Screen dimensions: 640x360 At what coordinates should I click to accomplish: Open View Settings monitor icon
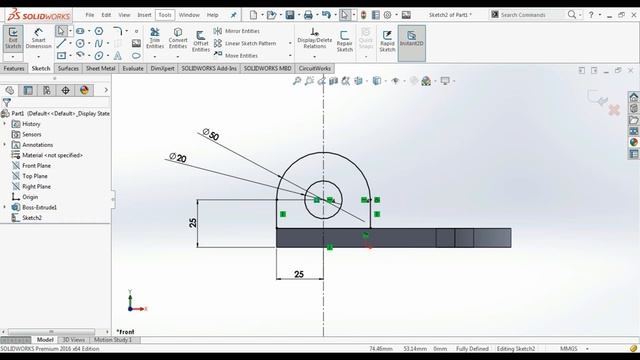point(445,81)
